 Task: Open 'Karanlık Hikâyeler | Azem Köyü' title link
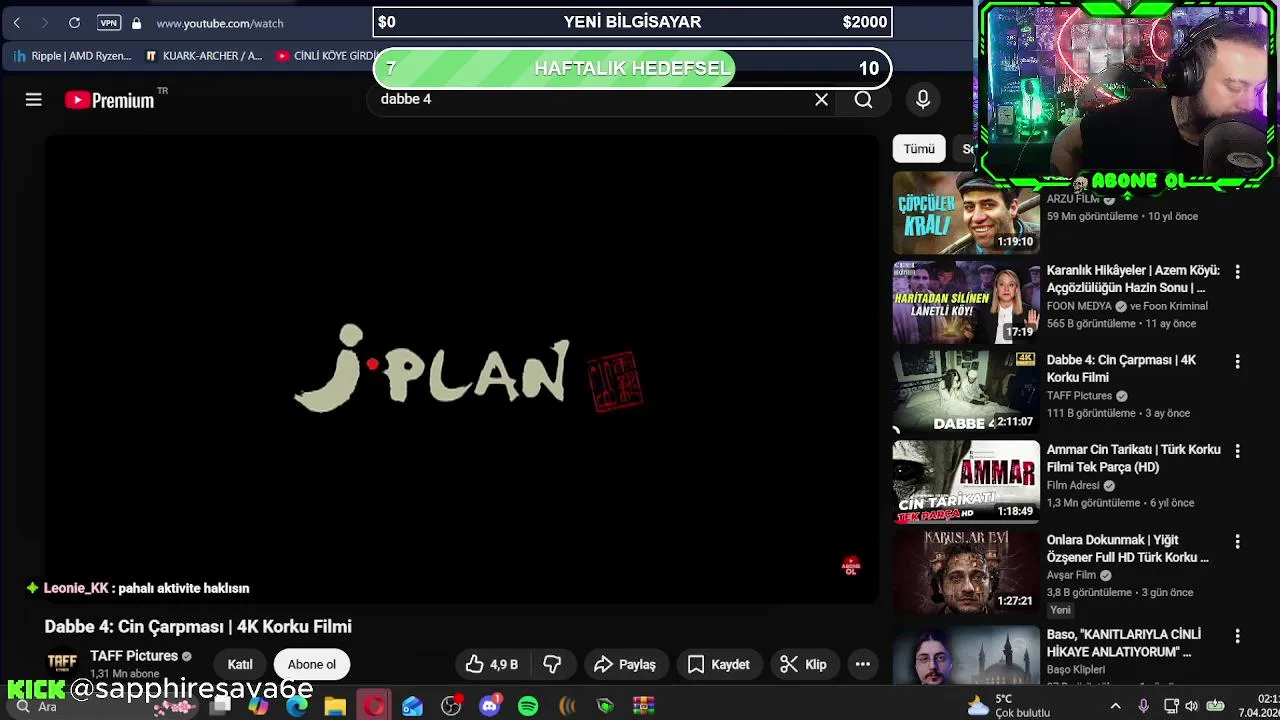click(1133, 279)
